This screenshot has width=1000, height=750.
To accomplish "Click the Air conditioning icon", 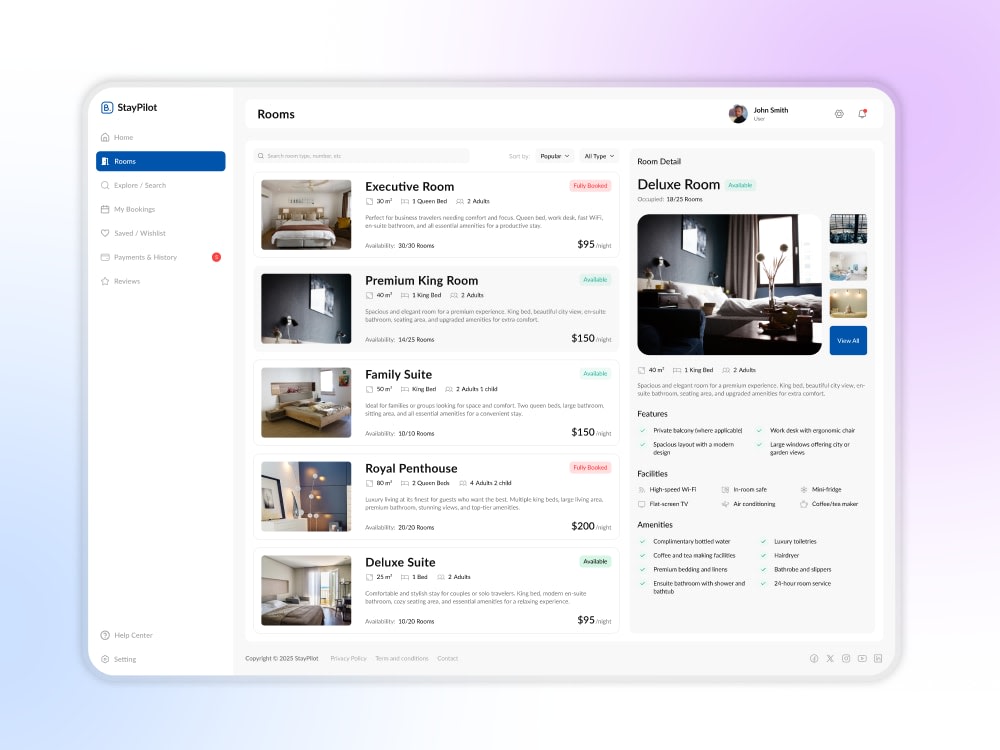I will pyautogui.click(x=725, y=504).
